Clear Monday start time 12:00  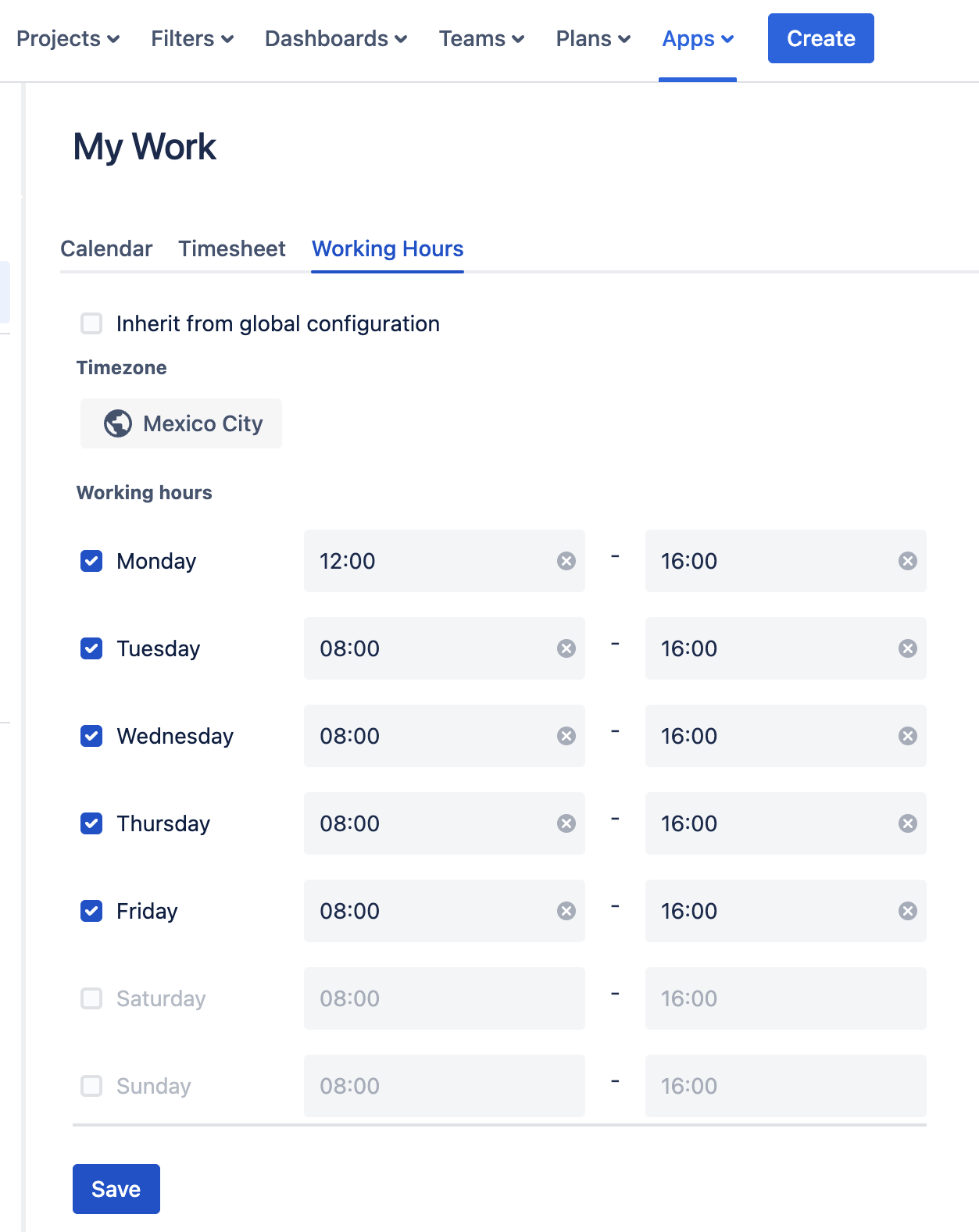click(x=566, y=561)
